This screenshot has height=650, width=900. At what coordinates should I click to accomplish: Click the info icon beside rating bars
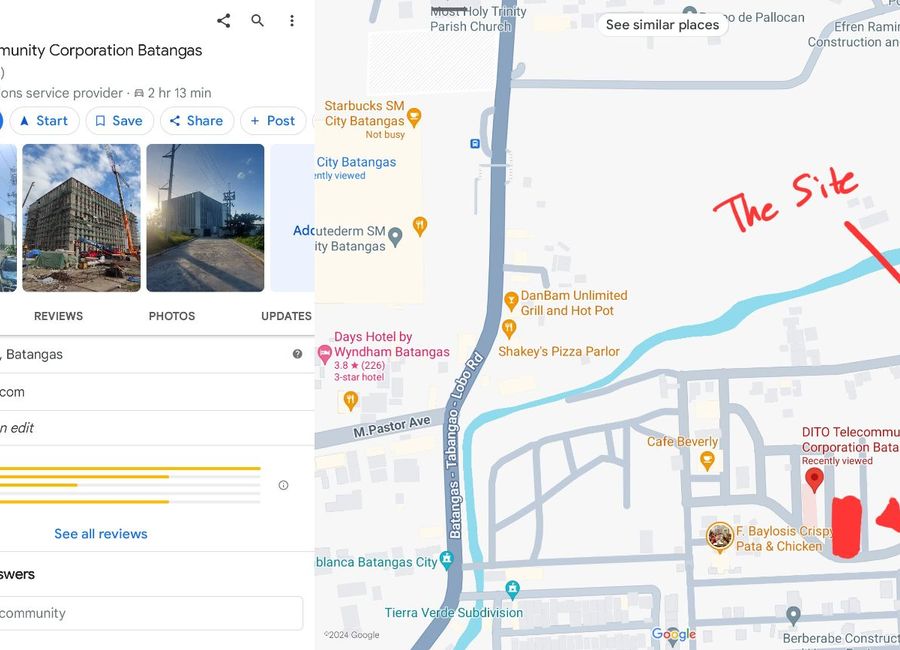pyautogui.click(x=283, y=485)
